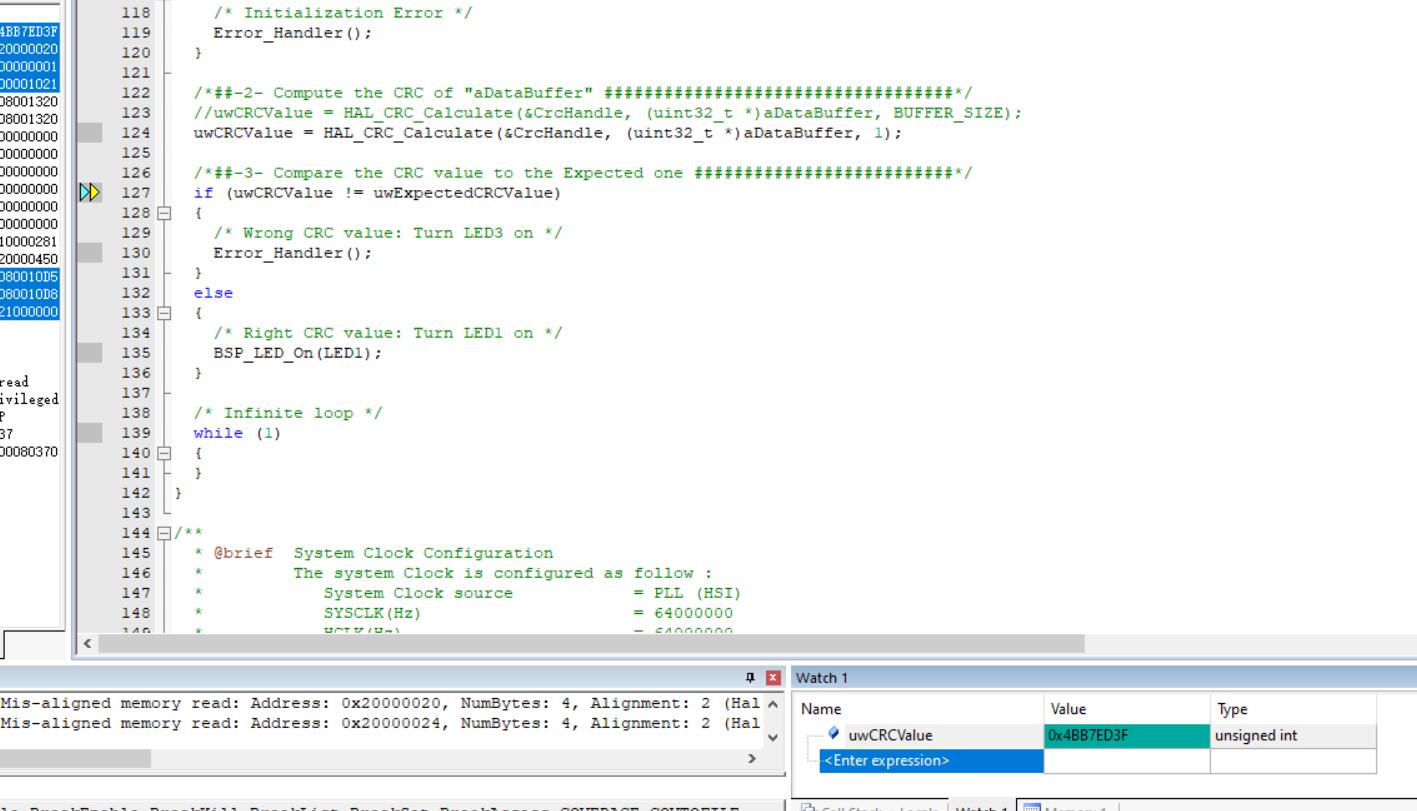Click the Type column header in Watch 1
The image size is (1417, 811).
point(1293,709)
